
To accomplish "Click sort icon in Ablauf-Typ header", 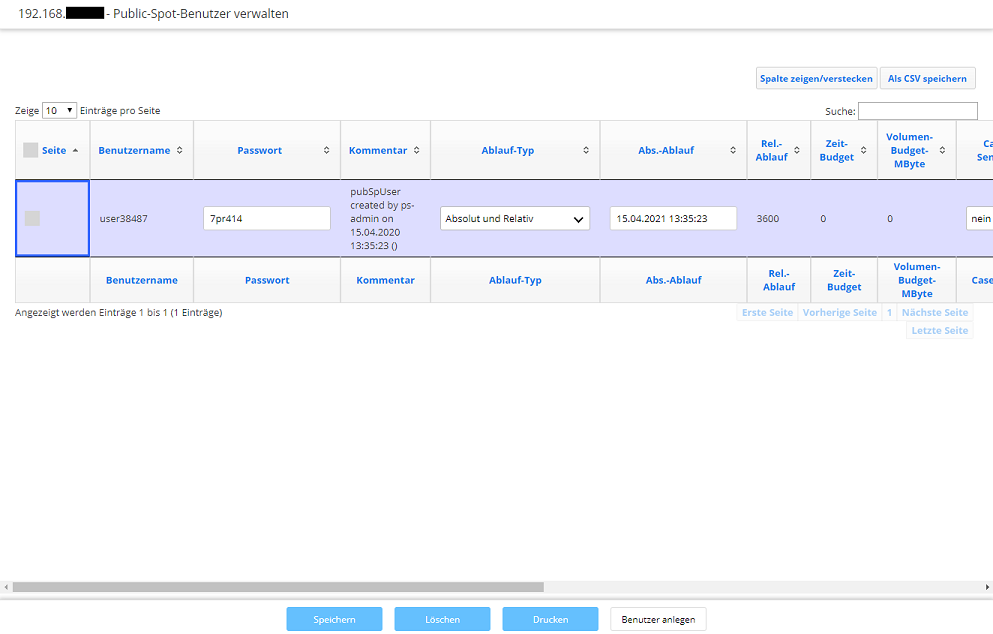I will point(586,150).
